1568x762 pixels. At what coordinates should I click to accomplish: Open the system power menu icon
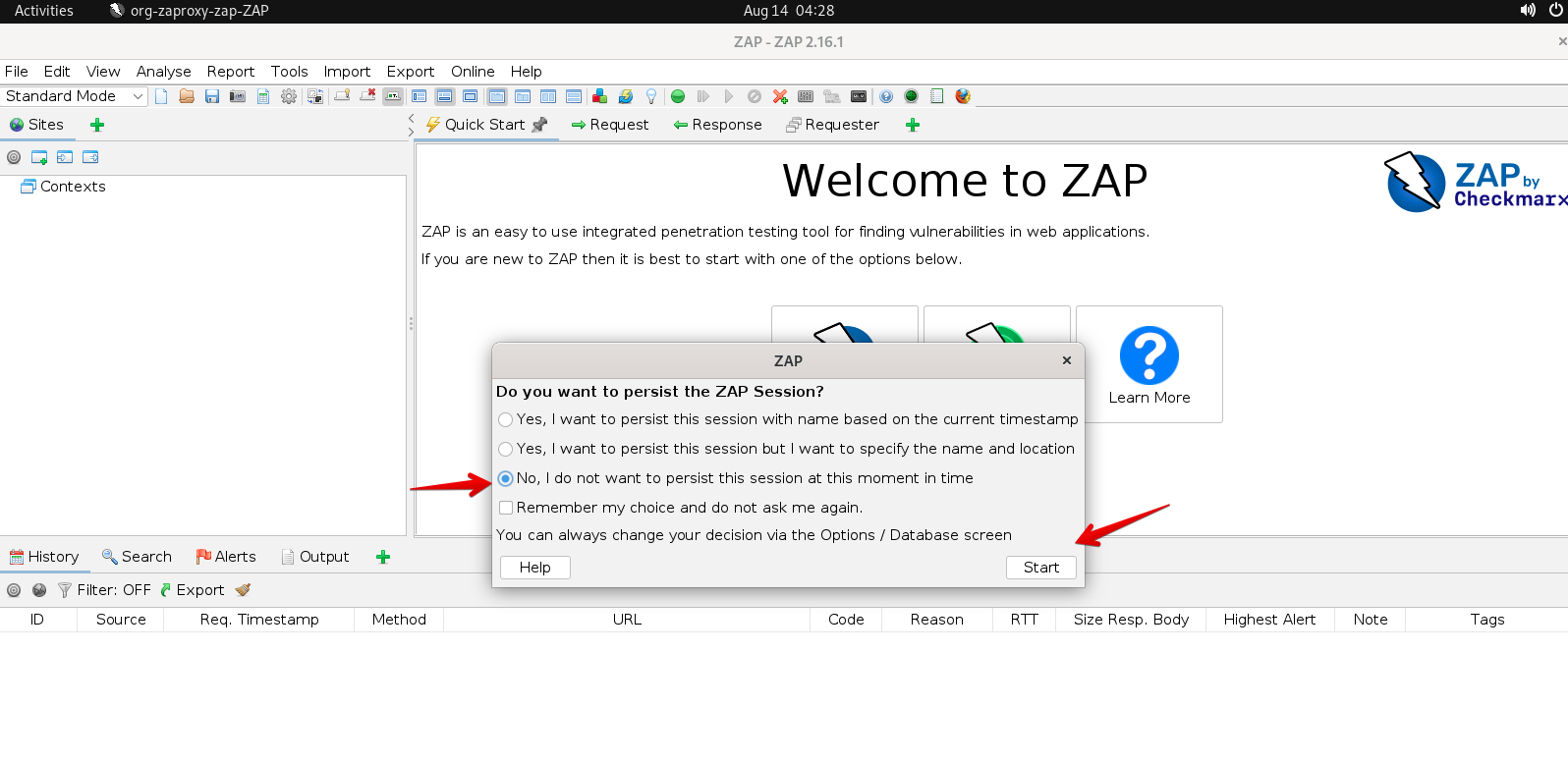[1555, 11]
